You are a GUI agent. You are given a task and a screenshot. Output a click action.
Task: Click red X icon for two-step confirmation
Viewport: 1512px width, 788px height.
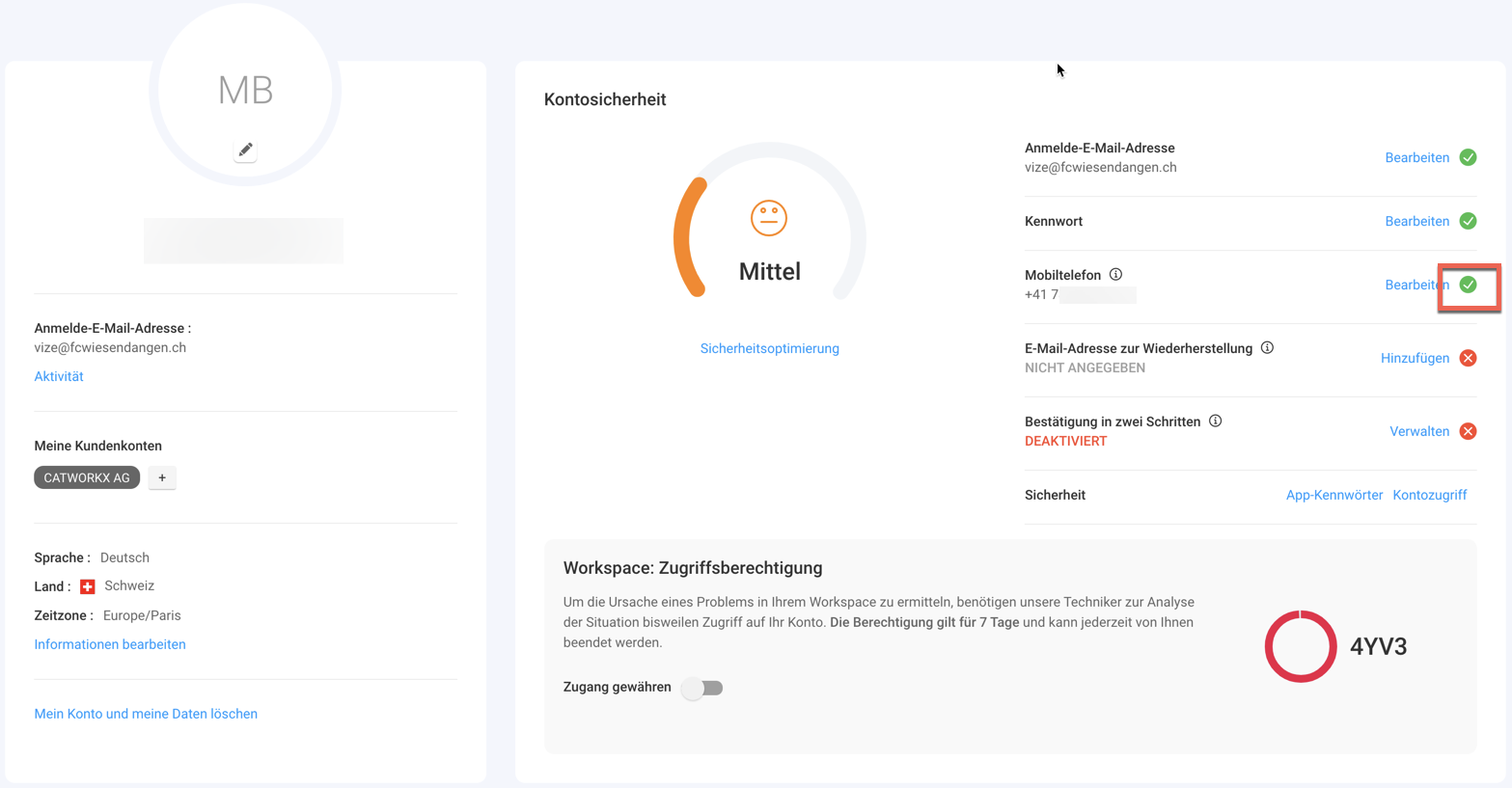coord(1468,431)
